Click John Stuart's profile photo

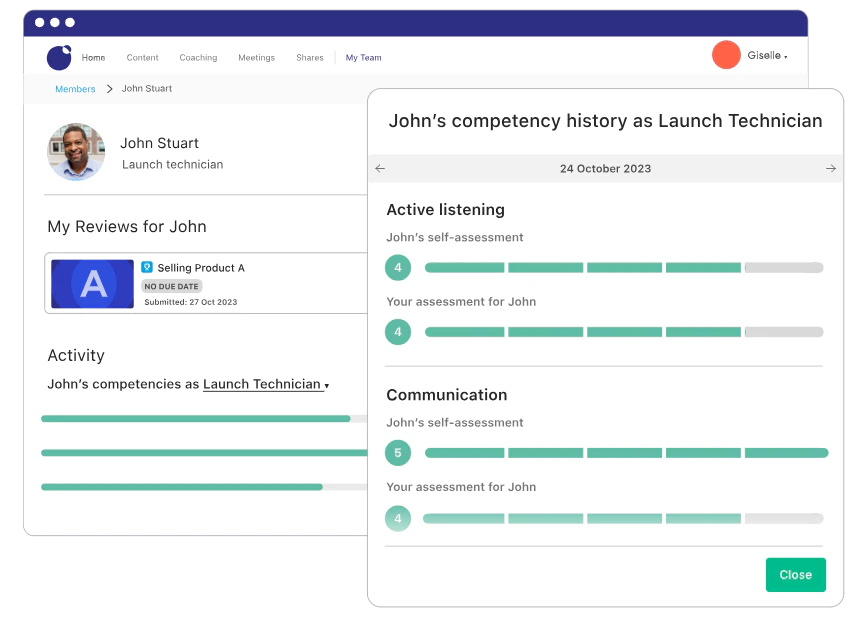(x=75, y=152)
